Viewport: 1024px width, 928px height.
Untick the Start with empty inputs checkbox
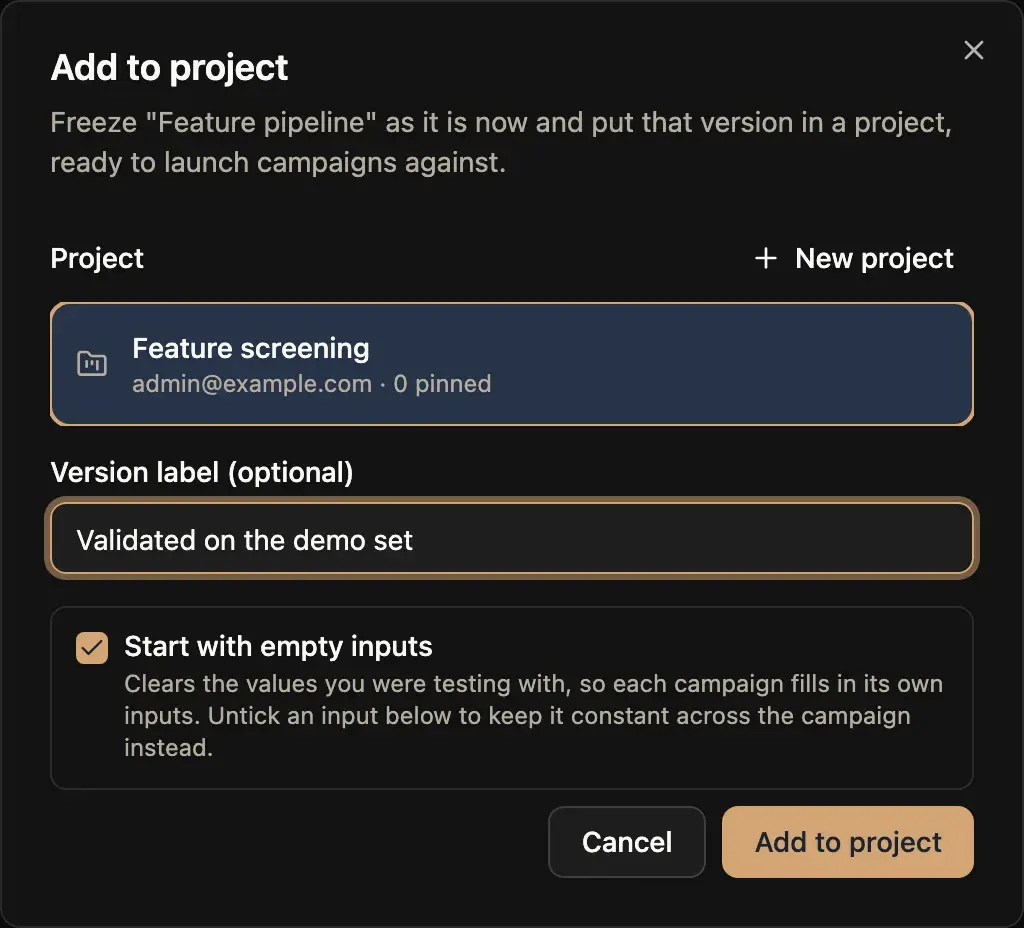pyautogui.click(x=92, y=648)
